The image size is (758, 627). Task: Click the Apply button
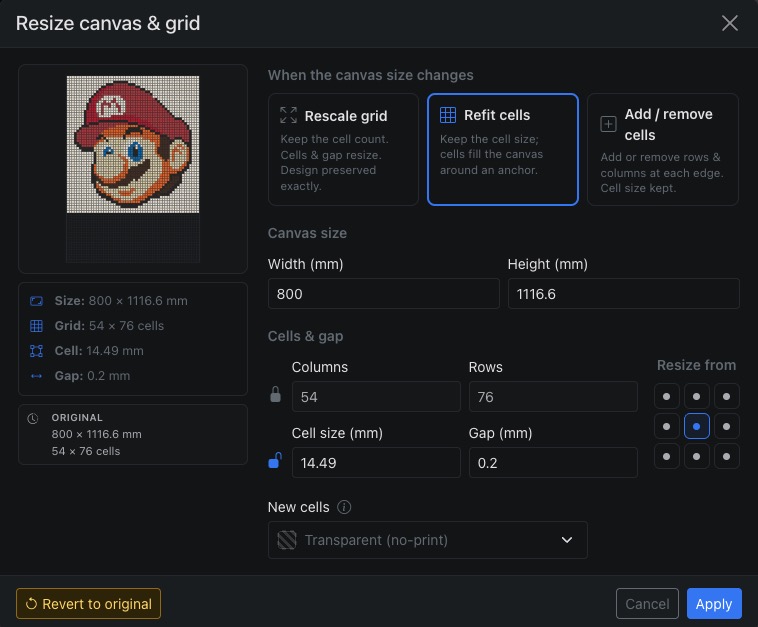pyautogui.click(x=714, y=604)
